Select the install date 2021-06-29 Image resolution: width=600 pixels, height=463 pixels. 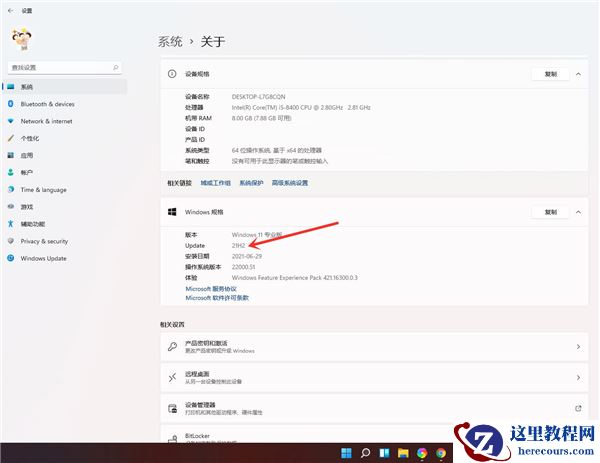coord(247,256)
